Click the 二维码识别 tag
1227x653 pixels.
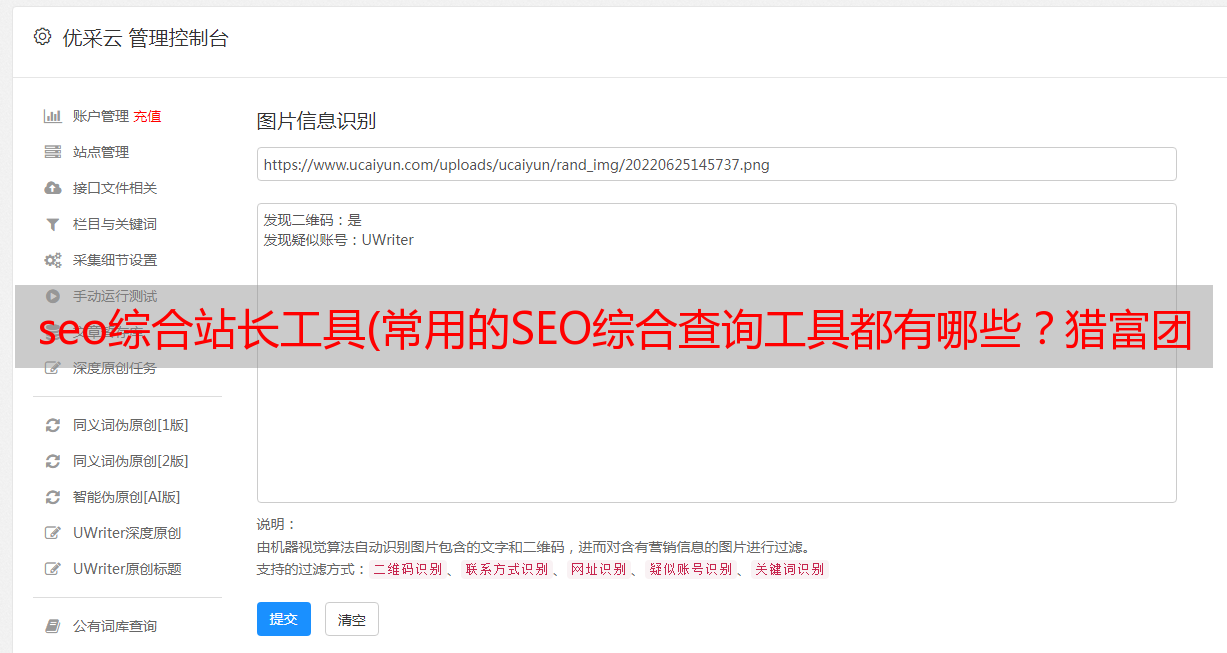click(x=407, y=569)
